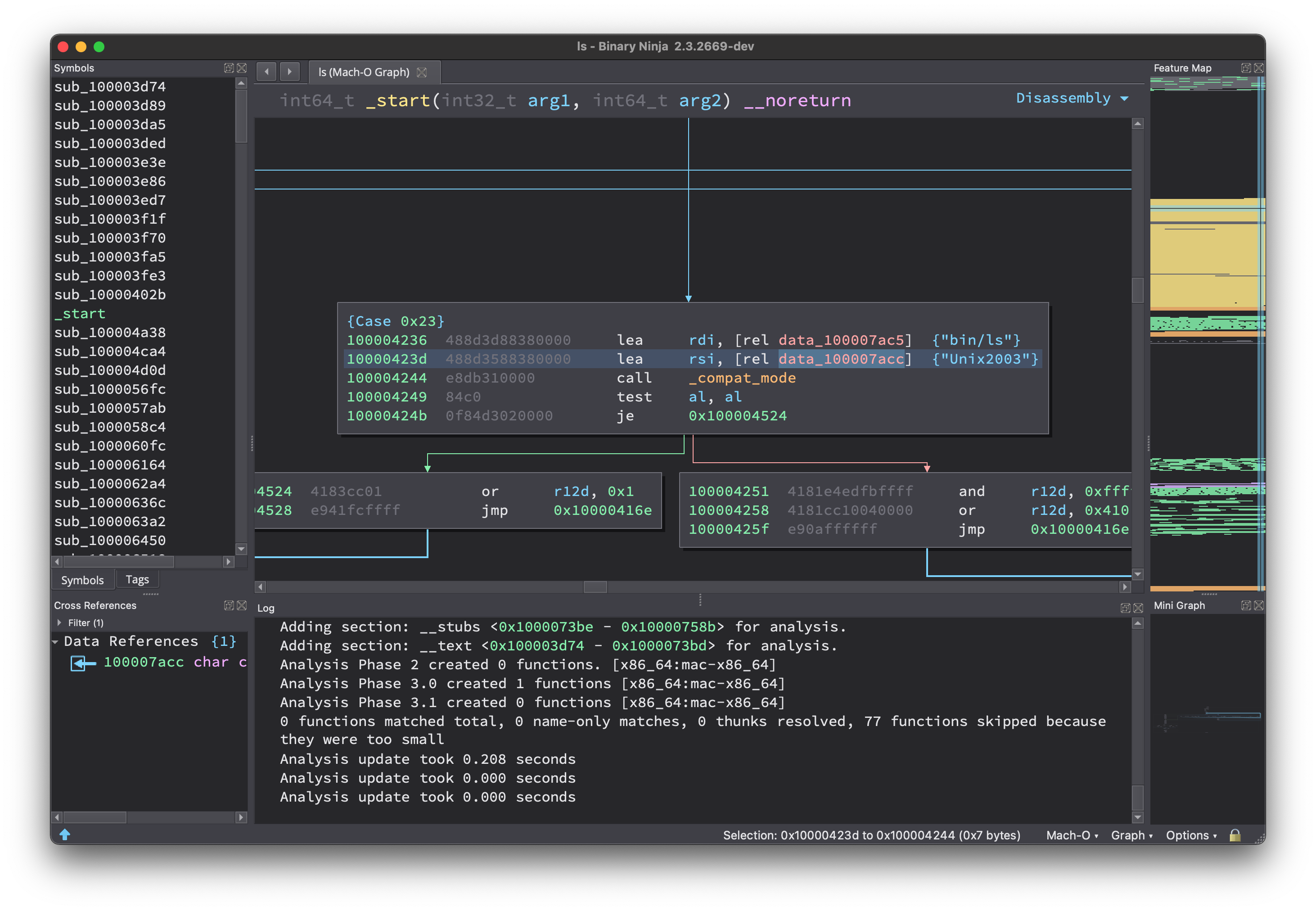Float the Symbols panel with undock icon
This screenshot has height=911, width=1316.
click(x=229, y=68)
